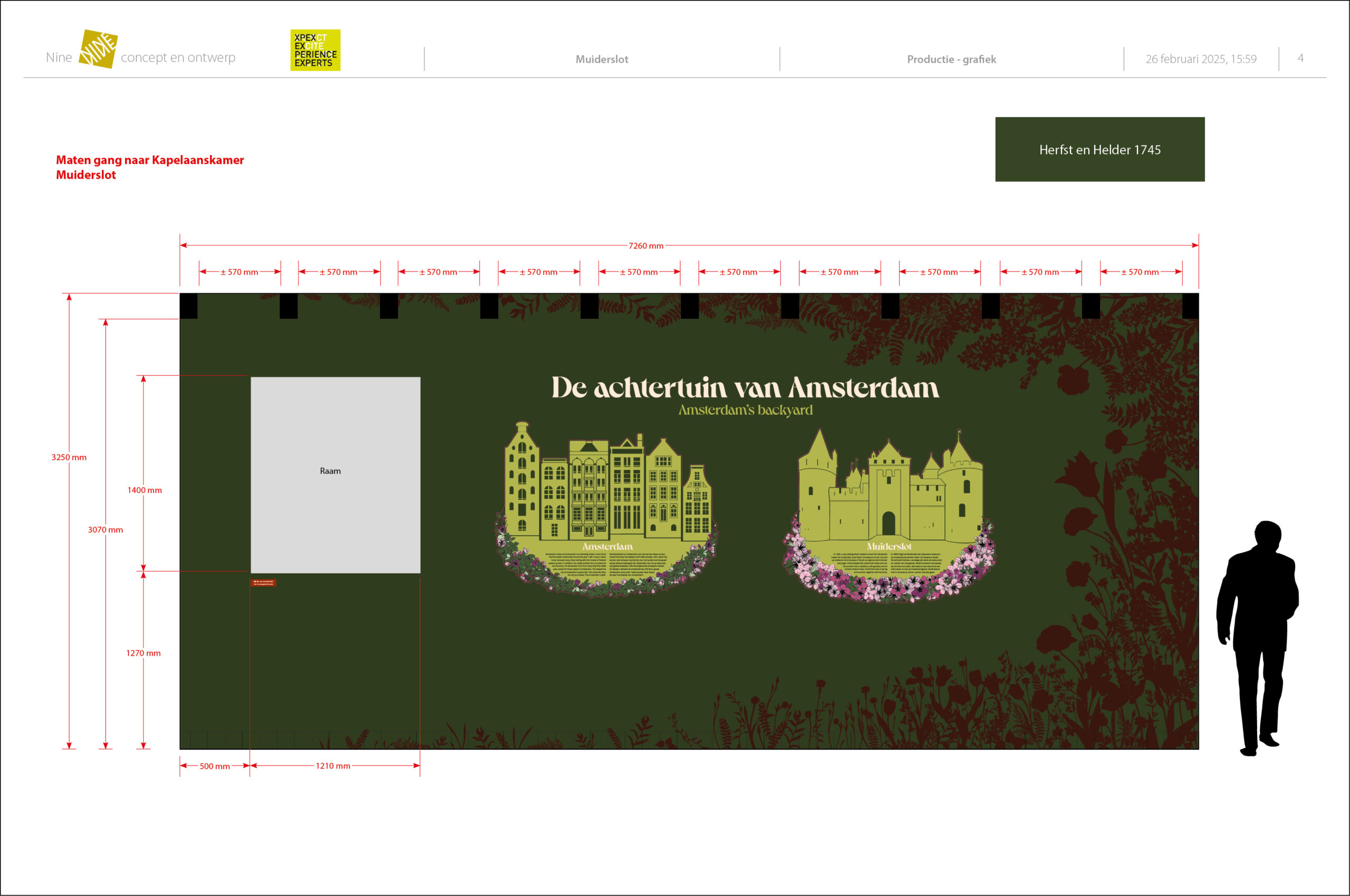Click the '7260 mm' total width dimension

point(646,246)
